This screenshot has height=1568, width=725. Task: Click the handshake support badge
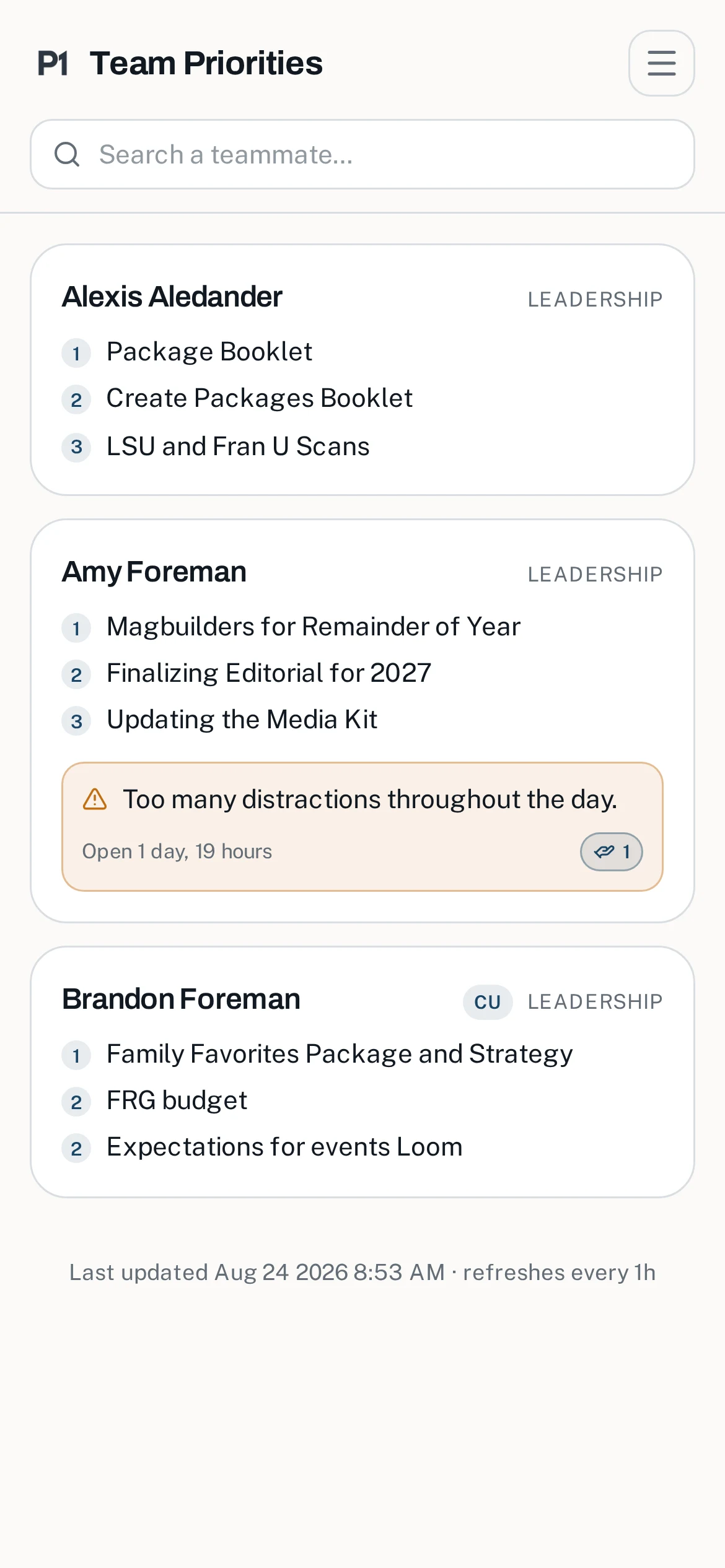(x=611, y=852)
